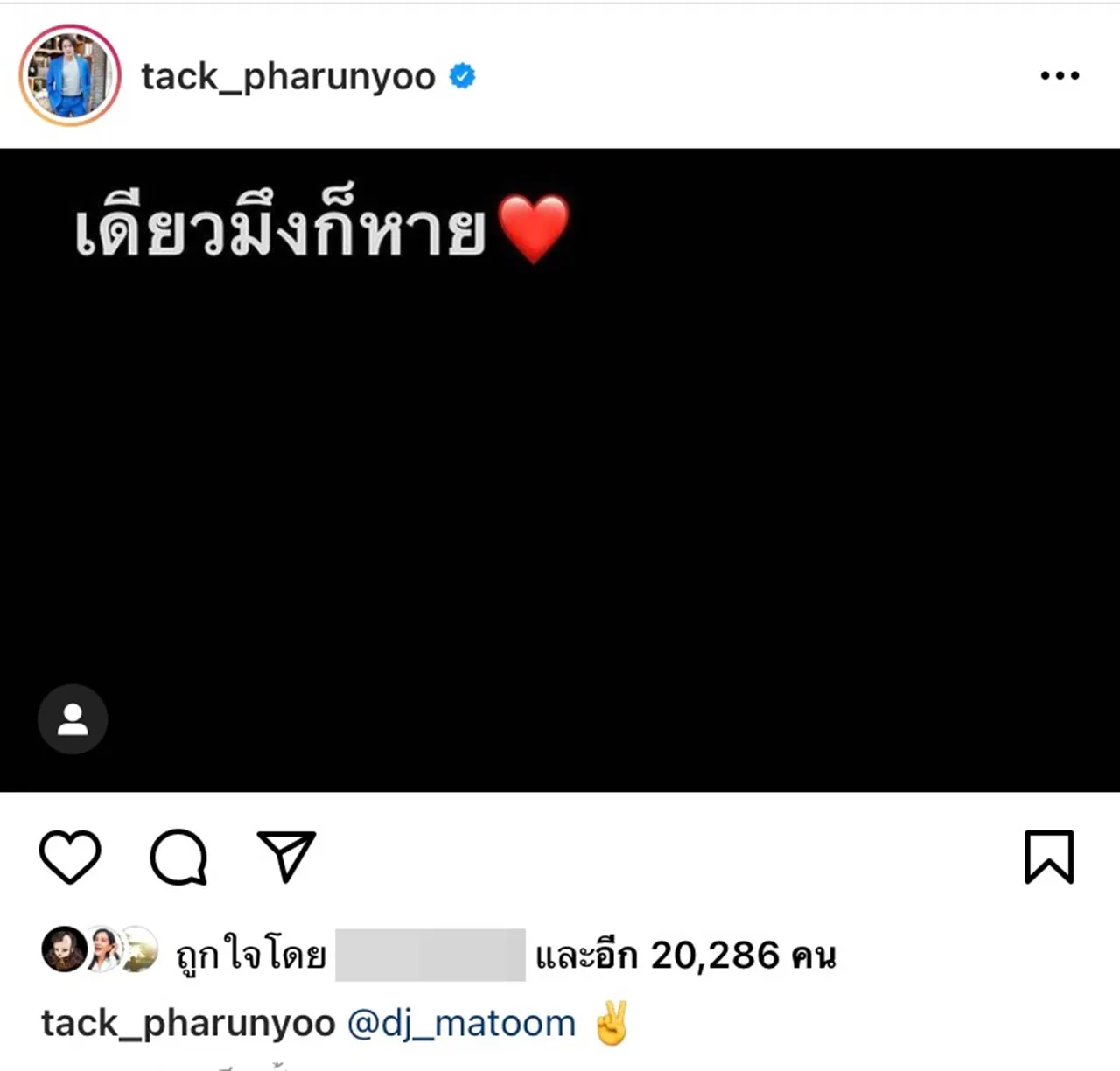Like the post with the heart icon
This screenshot has width=1120, height=1071.
(70, 857)
